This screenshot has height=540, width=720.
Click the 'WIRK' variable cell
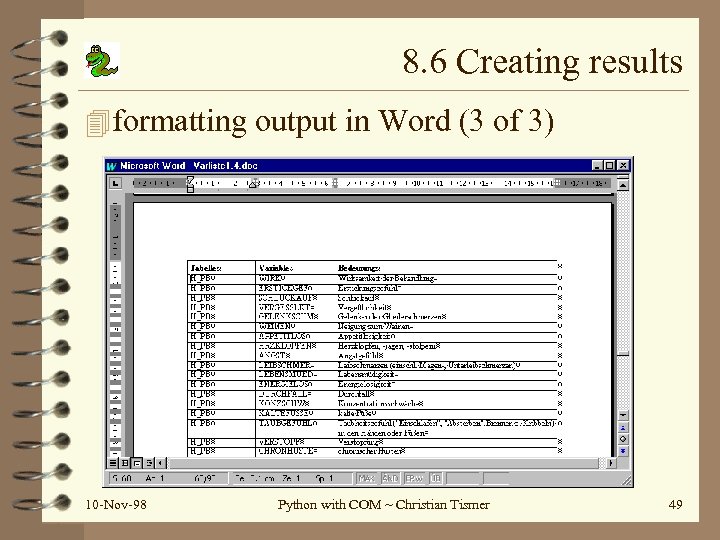pyautogui.click(x=296, y=279)
